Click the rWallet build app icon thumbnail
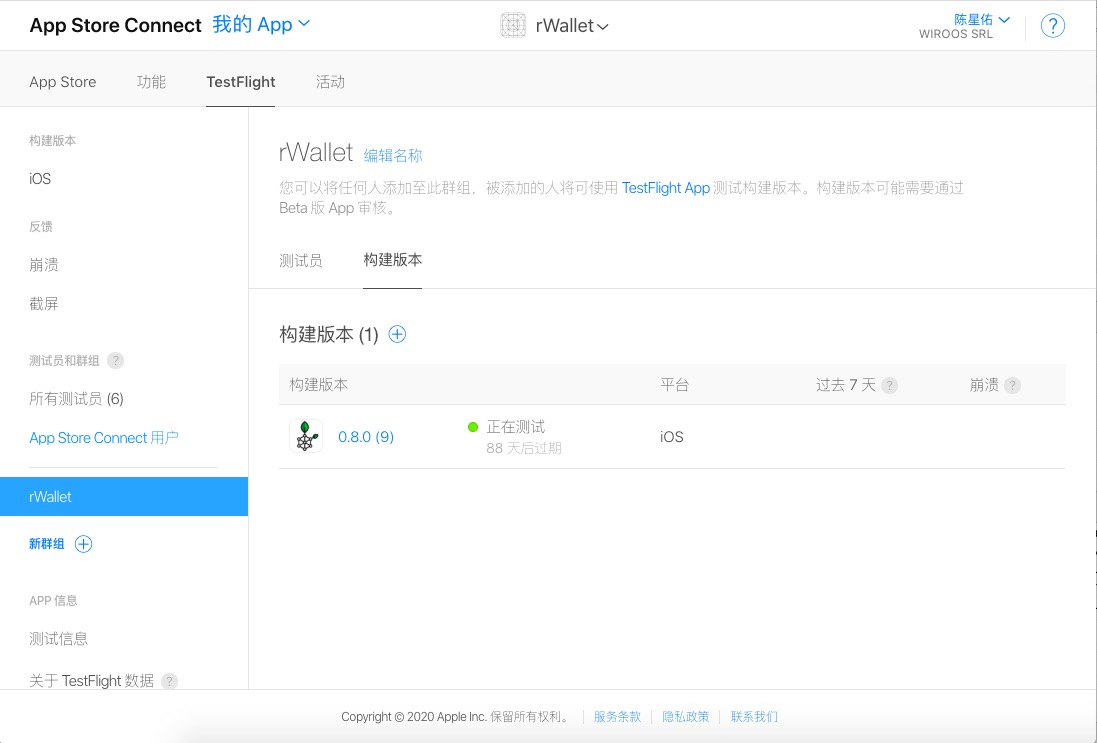This screenshot has height=743, width=1097. point(306,437)
